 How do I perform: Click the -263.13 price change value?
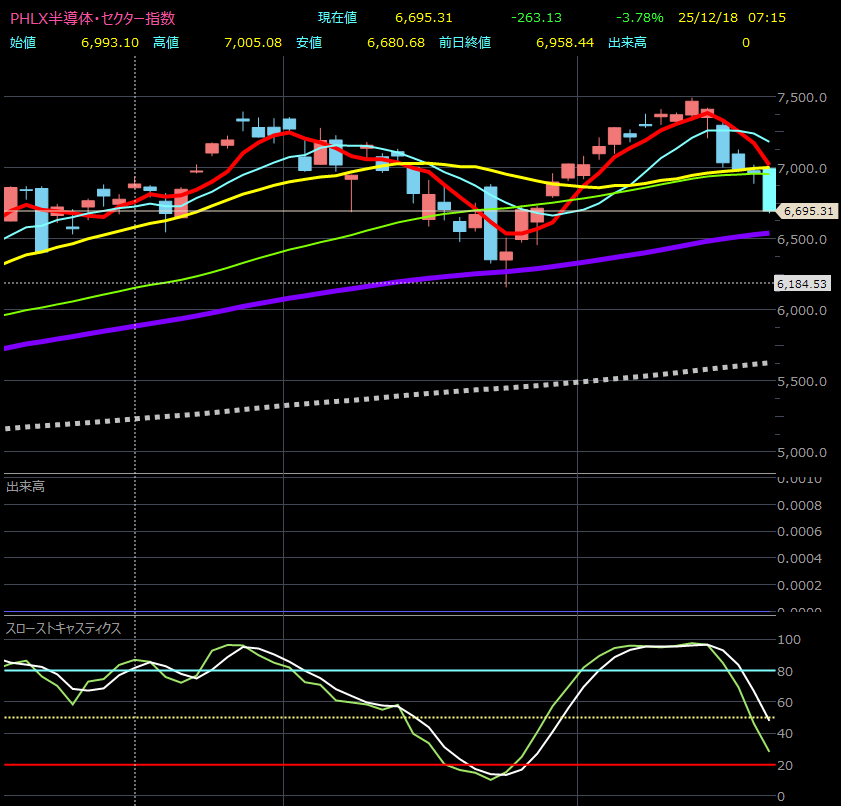point(537,18)
